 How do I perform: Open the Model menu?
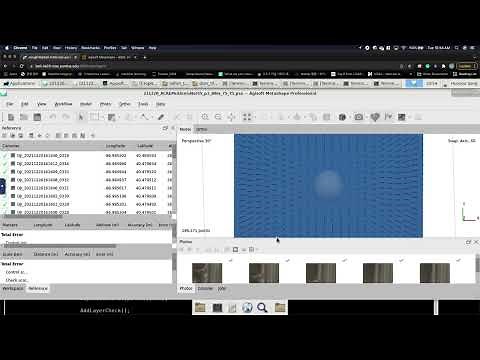coord(86,104)
